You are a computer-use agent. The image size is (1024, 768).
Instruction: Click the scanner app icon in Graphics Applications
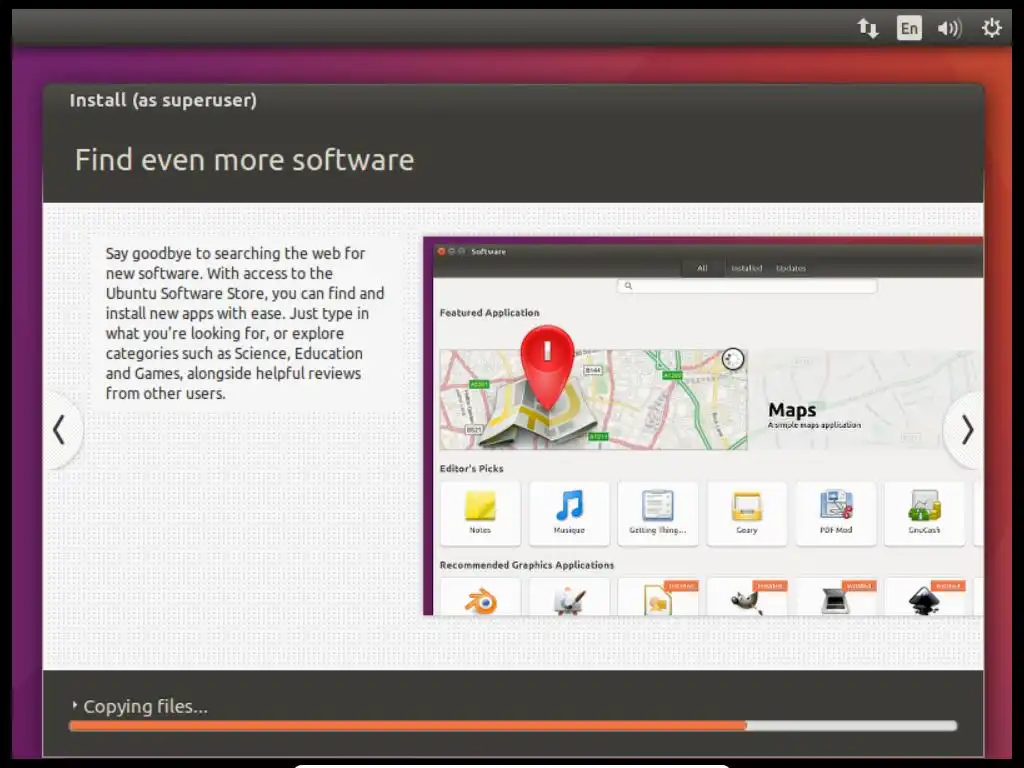click(835, 601)
